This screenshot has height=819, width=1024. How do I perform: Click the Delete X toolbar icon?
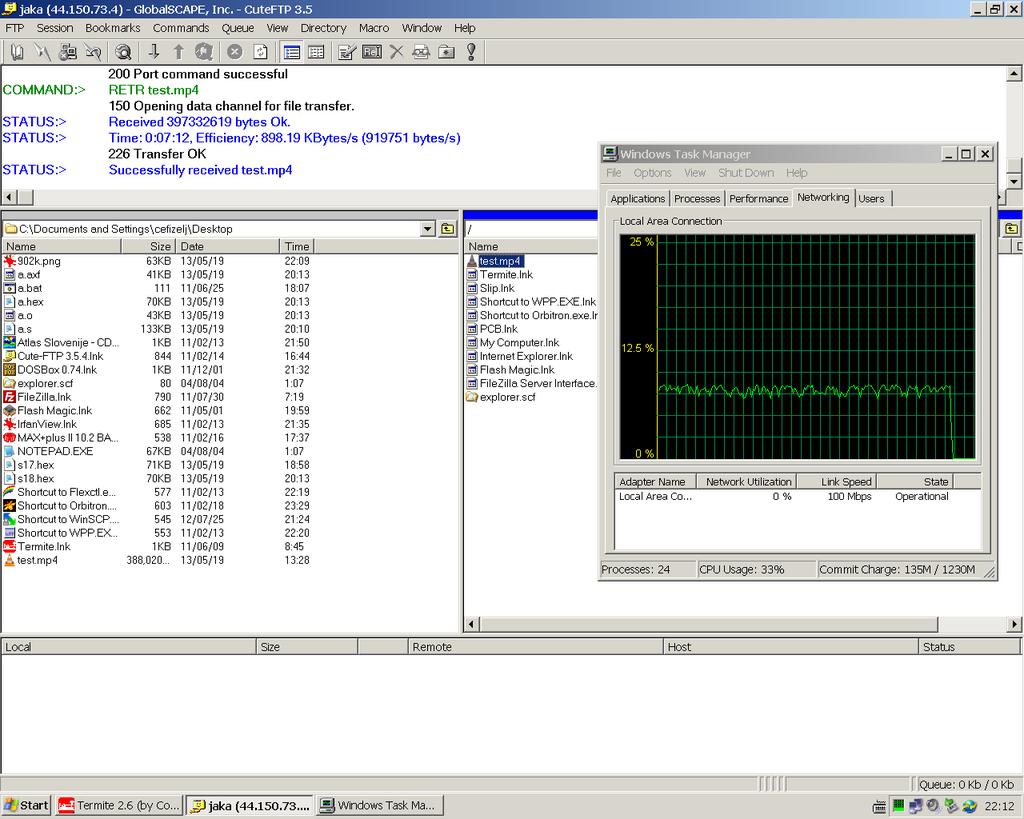396,52
